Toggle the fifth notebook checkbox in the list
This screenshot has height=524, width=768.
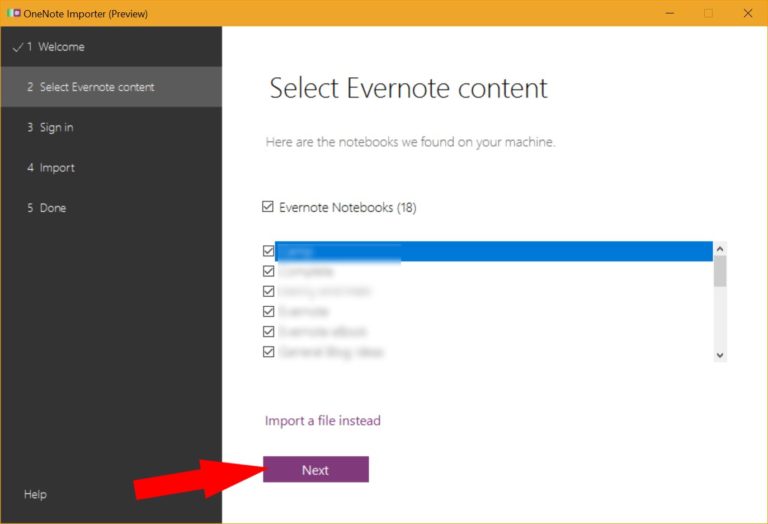268,332
